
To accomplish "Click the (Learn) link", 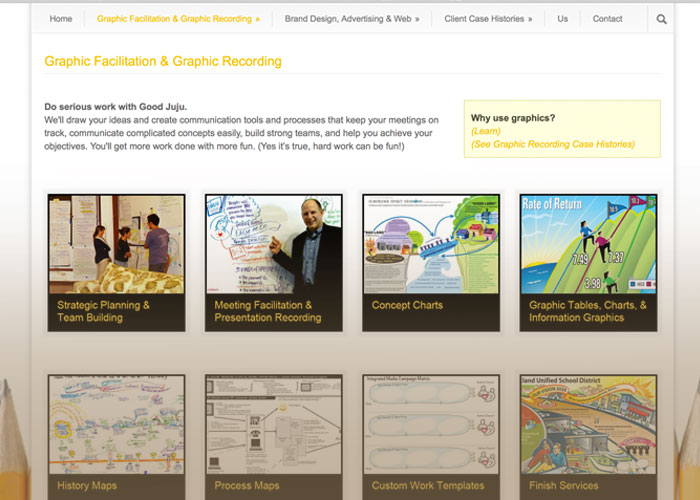I will pos(486,131).
